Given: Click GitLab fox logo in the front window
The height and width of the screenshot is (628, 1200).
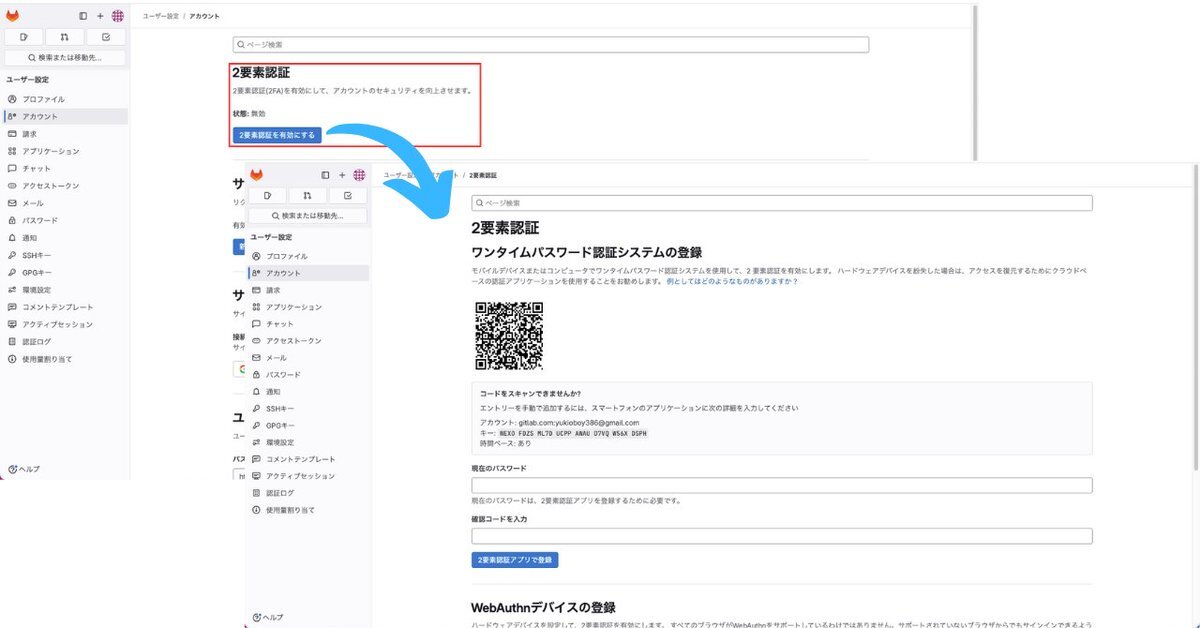Looking at the screenshot, I should tap(257, 174).
